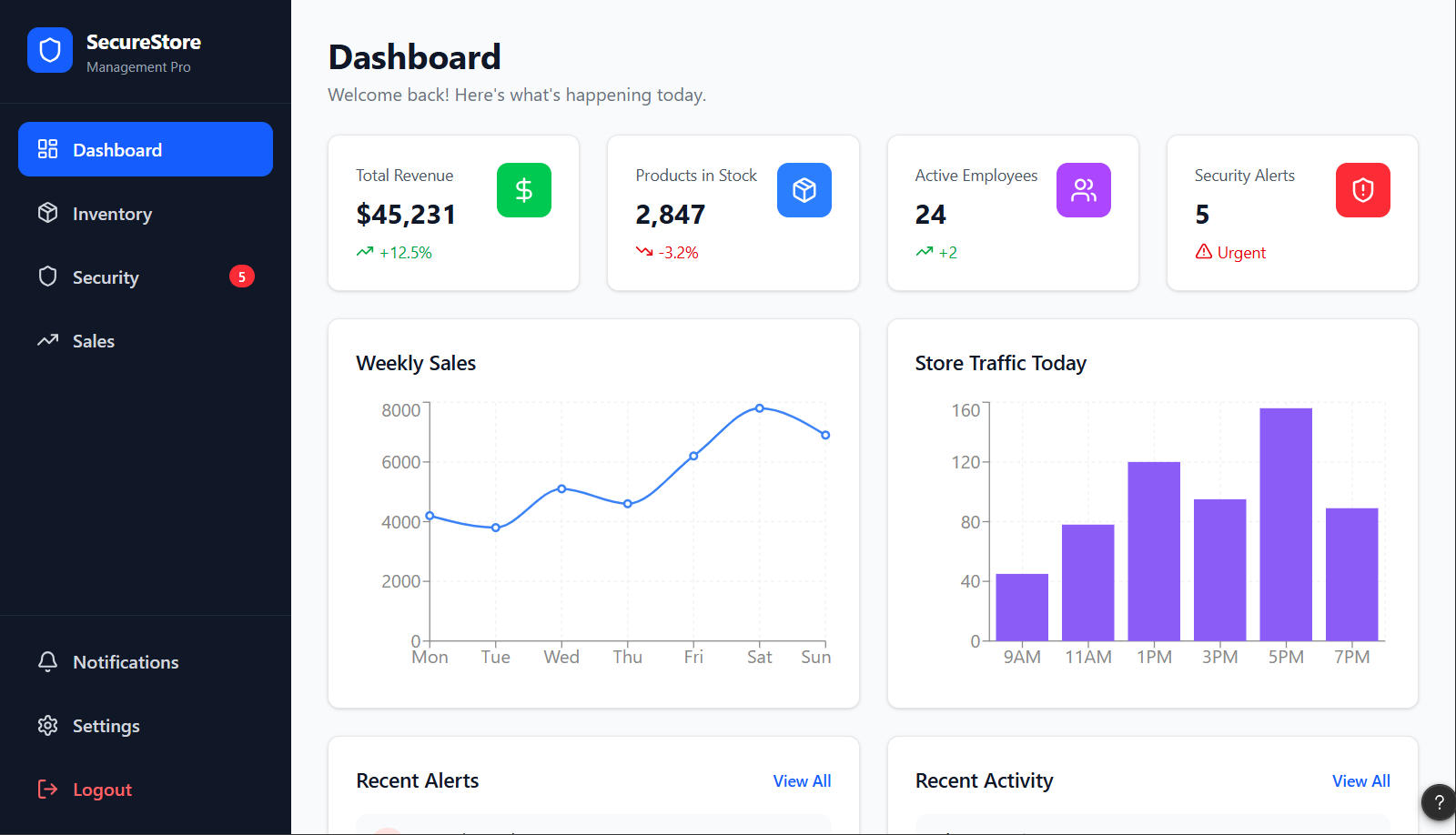Click the Security badge showing 5
Viewport: 1456px width, 835px height.
tap(241, 277)
